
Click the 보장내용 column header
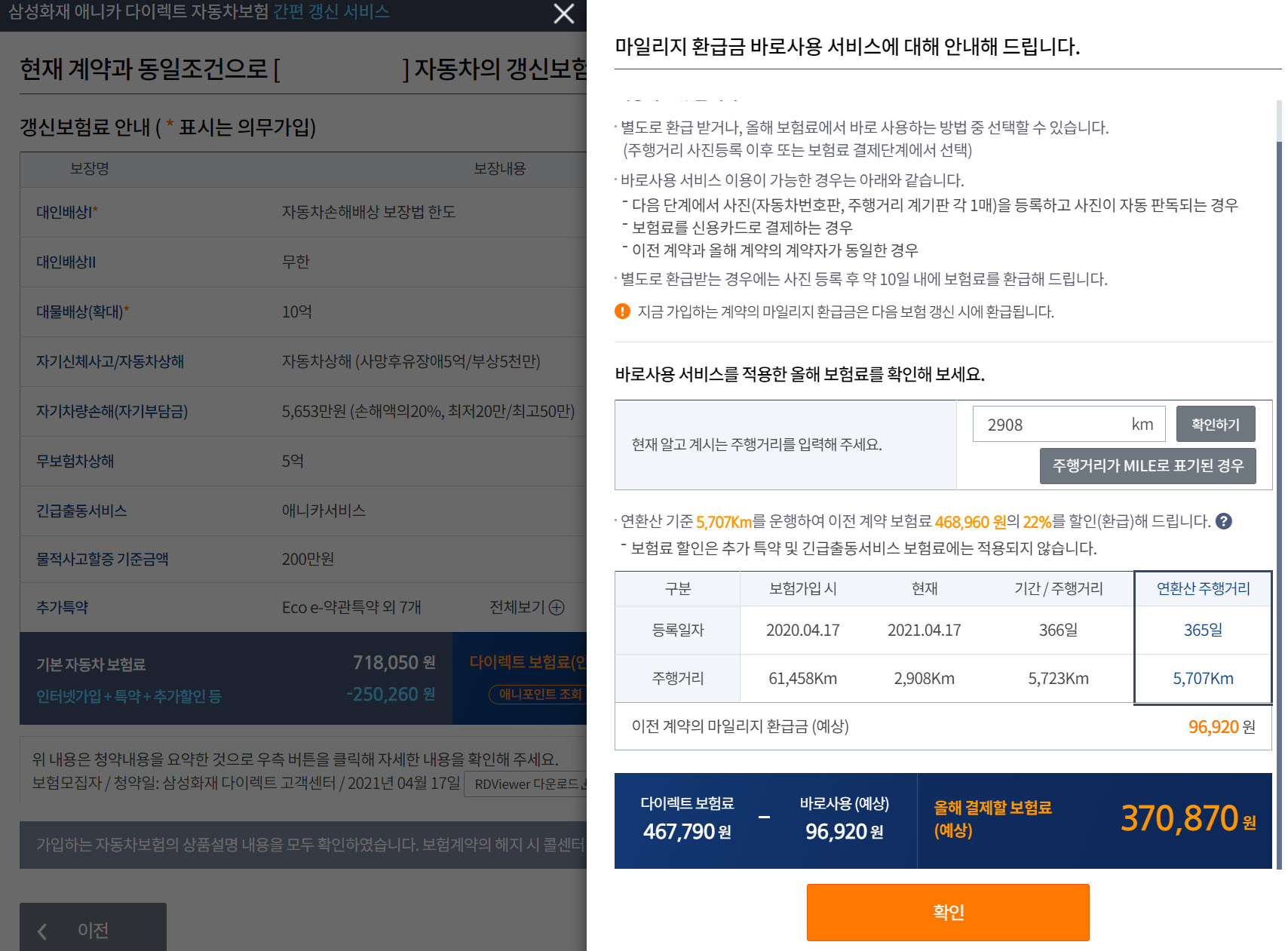[499, 168]
